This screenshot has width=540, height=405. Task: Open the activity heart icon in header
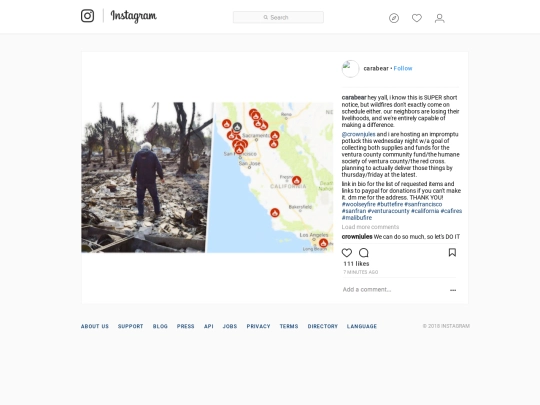417,18
